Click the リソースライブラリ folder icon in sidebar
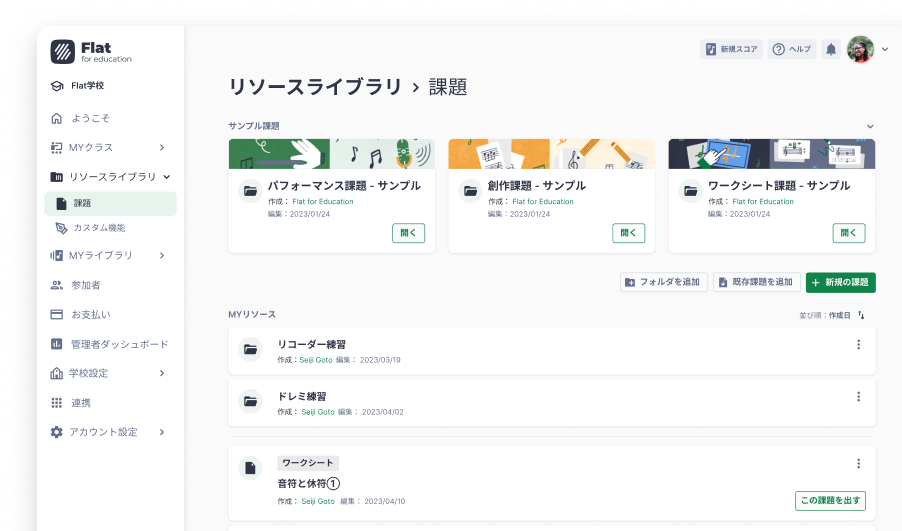Viewport: 902px width, 531px height. click(x=56, y=177)
